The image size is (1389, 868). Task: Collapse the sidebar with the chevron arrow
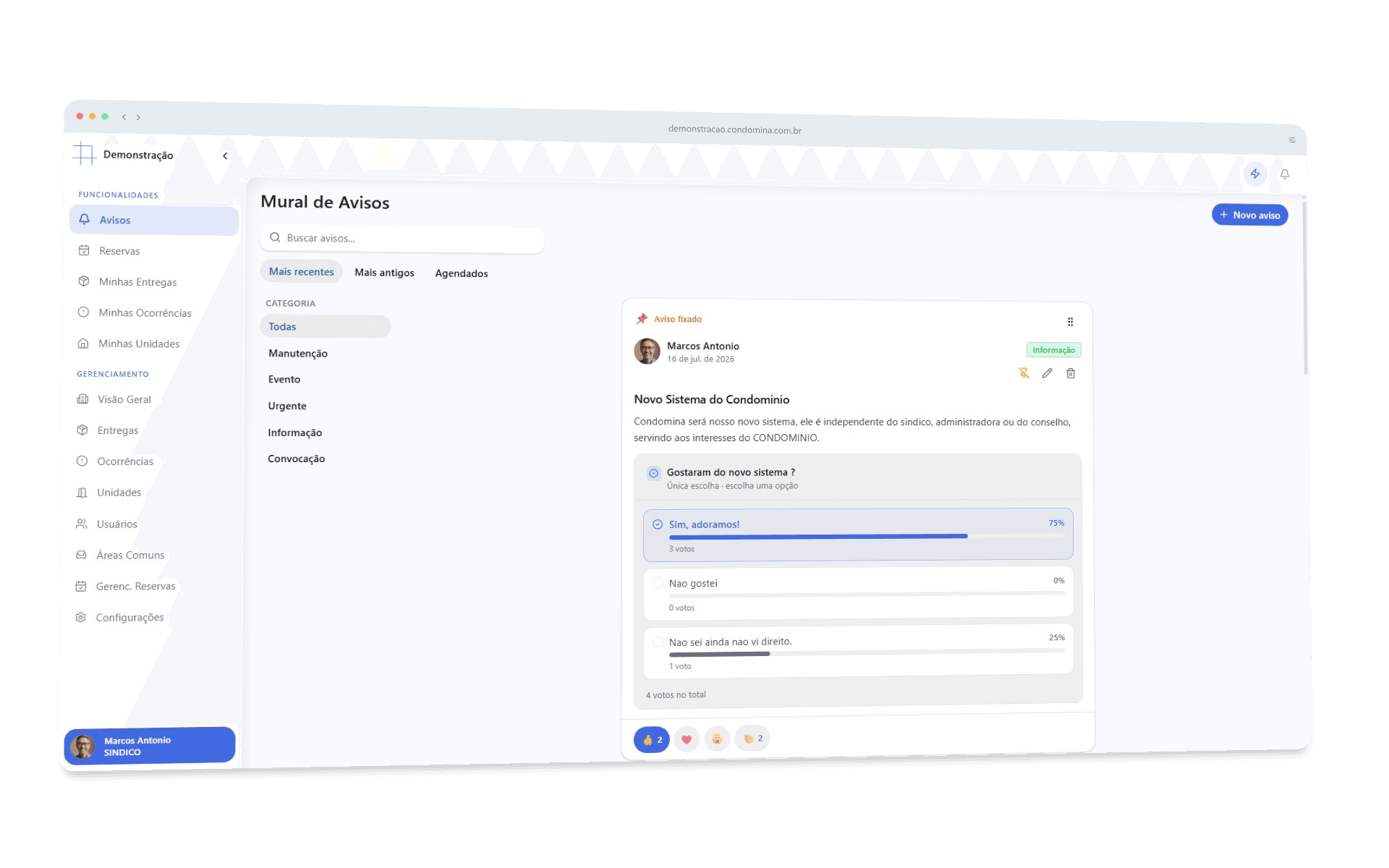coord(225,156)
